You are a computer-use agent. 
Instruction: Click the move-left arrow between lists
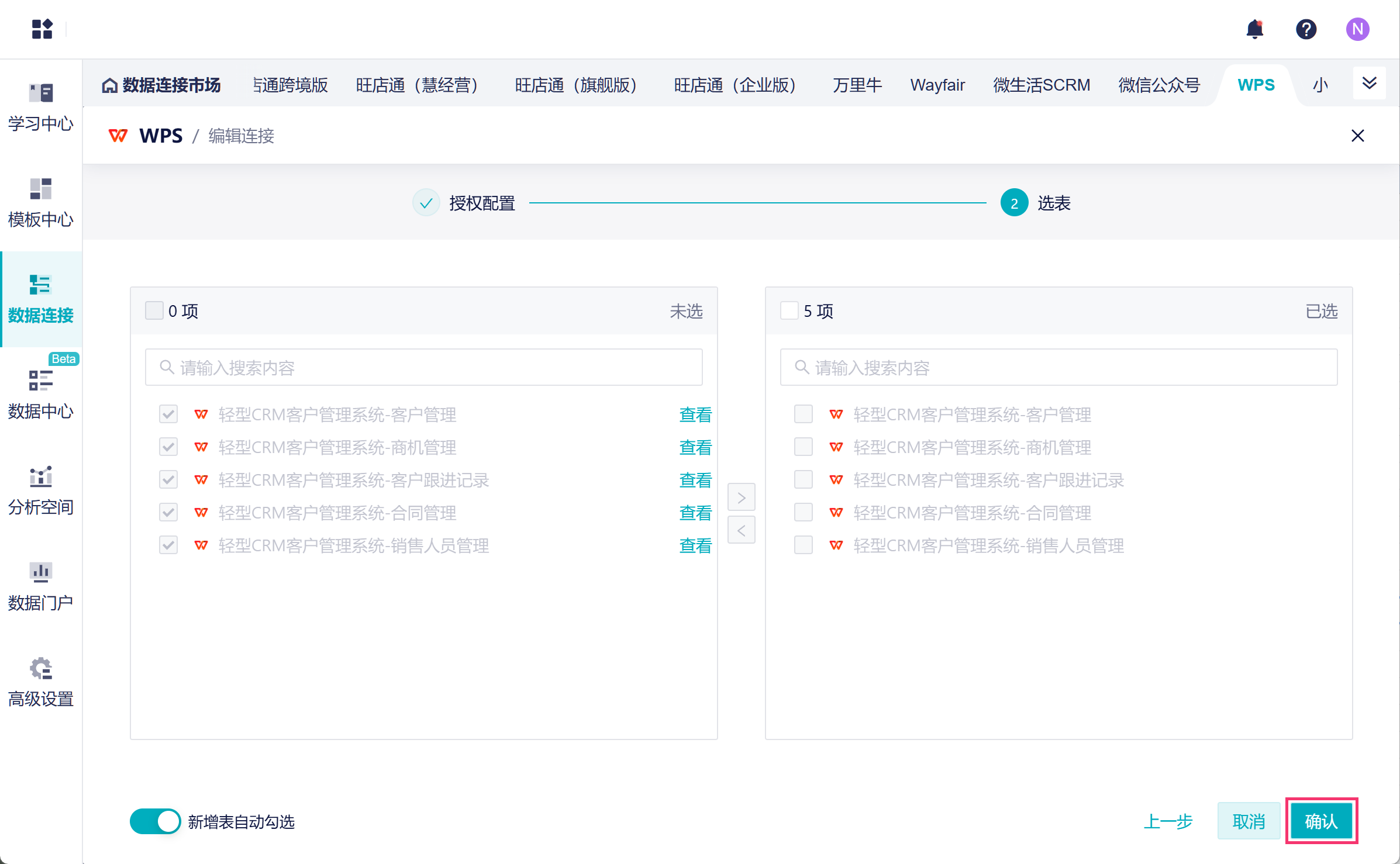click(x=741, y=530)
